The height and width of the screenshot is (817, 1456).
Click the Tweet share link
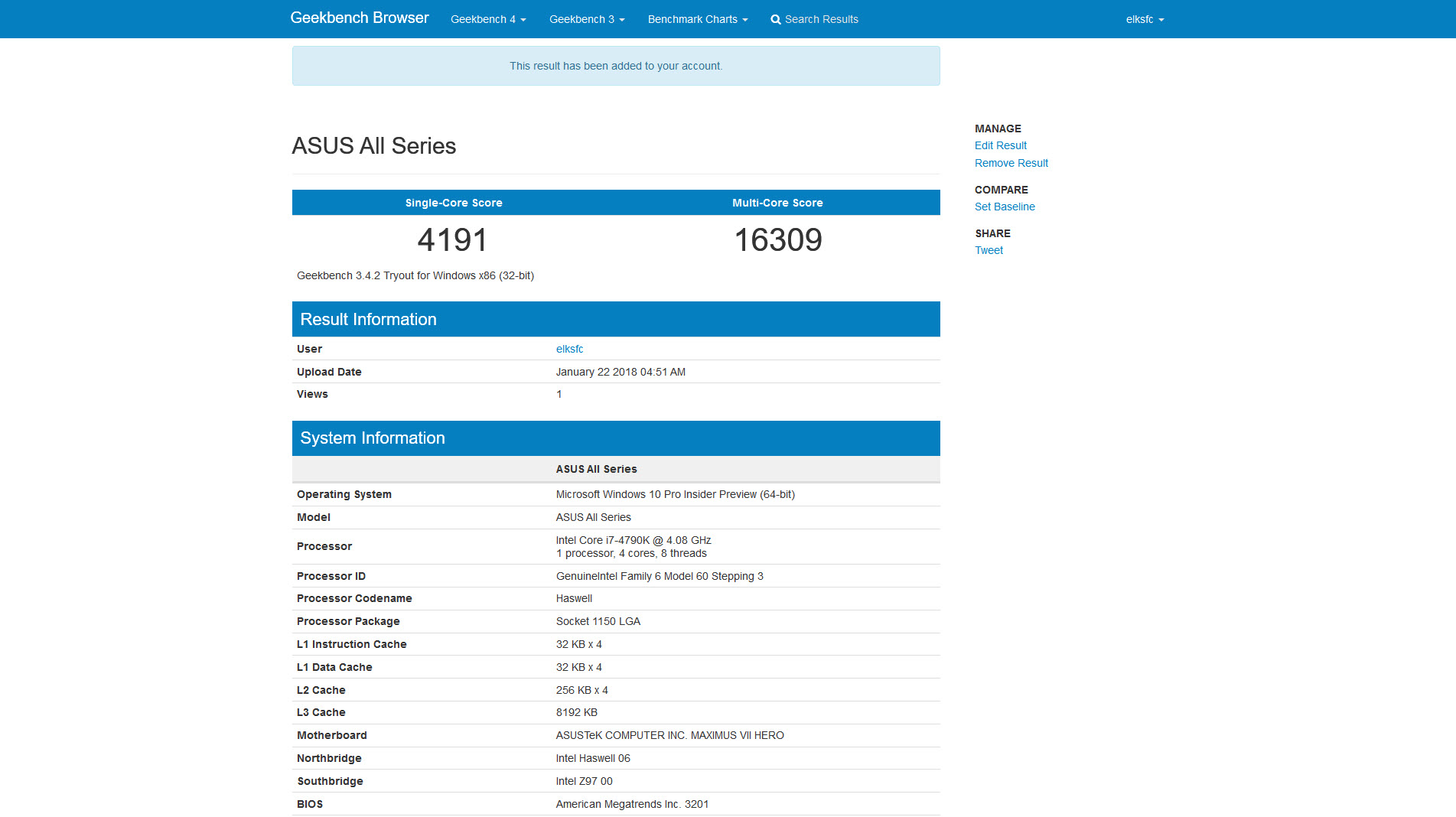[989, 250]
